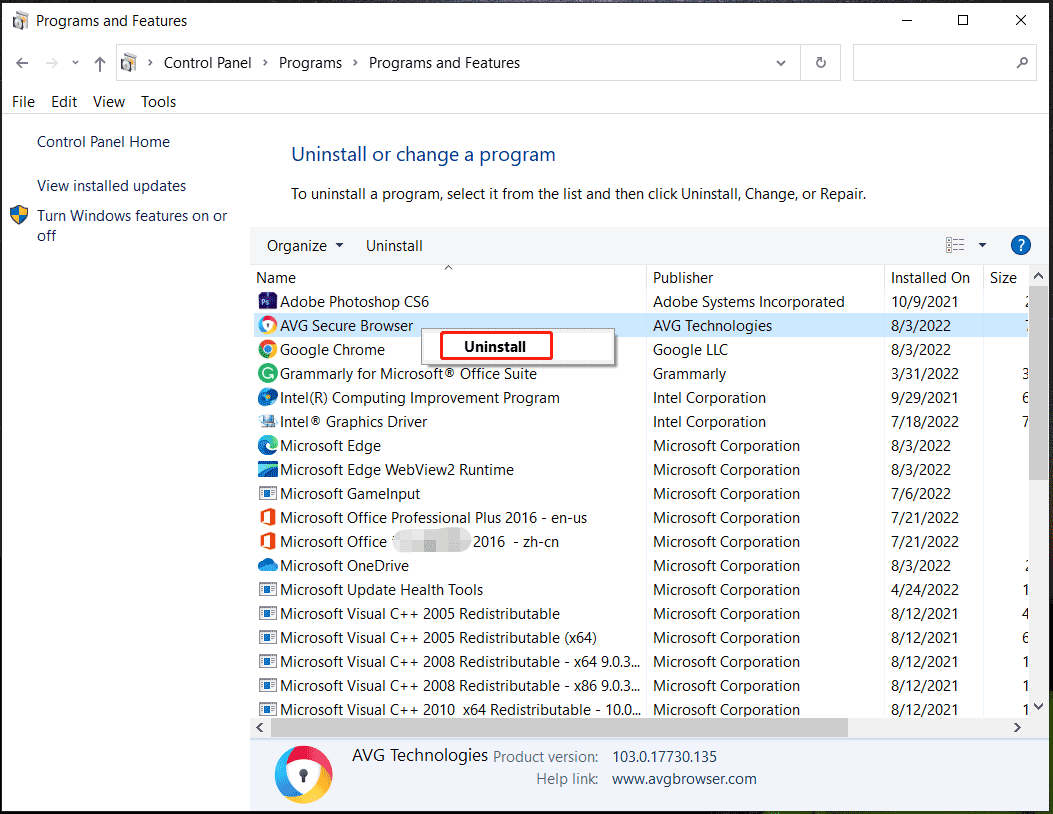Open View installed updates link
Viewport: 1053px width, 814px height.
point(111,185)
